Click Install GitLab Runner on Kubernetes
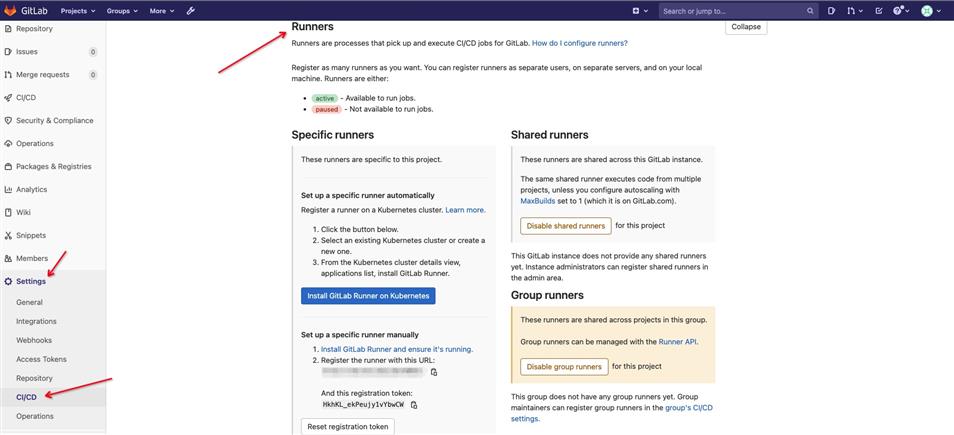Image resolution: width=954 pixels, height=435 pixels. [x=368, y=296]
